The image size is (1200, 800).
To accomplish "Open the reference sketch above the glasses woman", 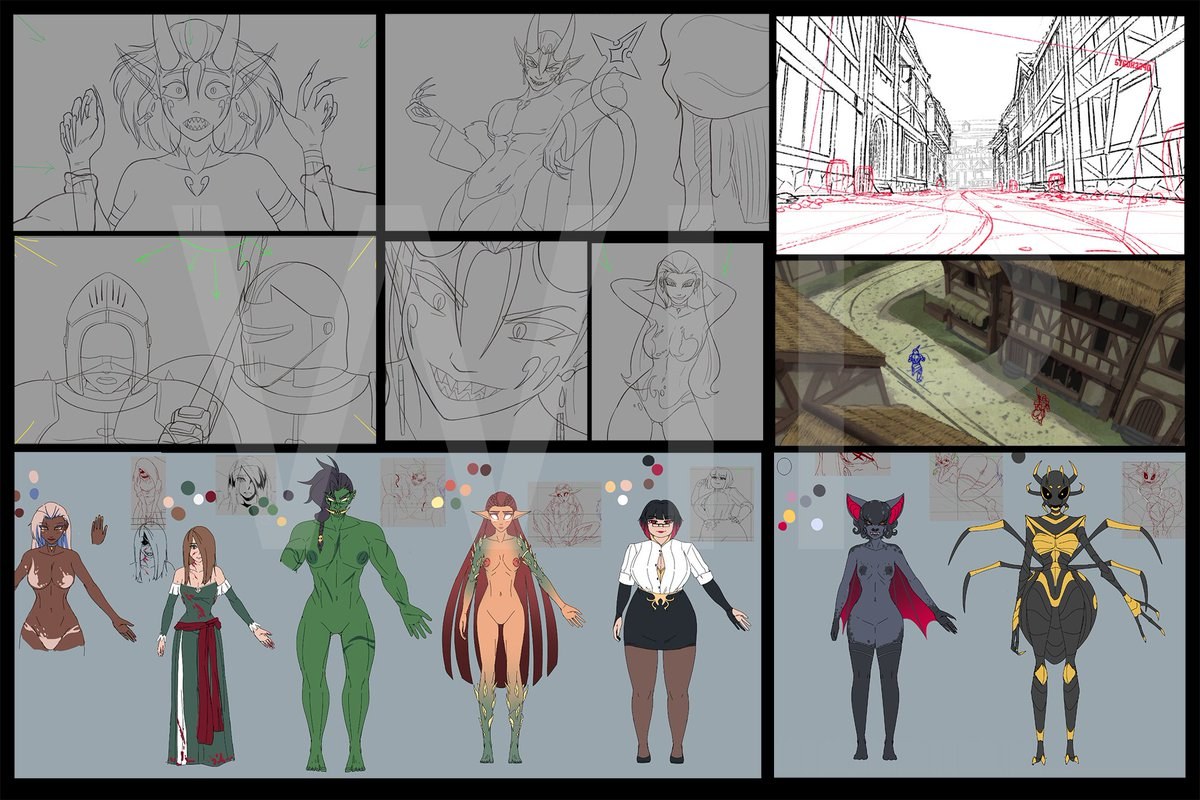I will 720,503.
